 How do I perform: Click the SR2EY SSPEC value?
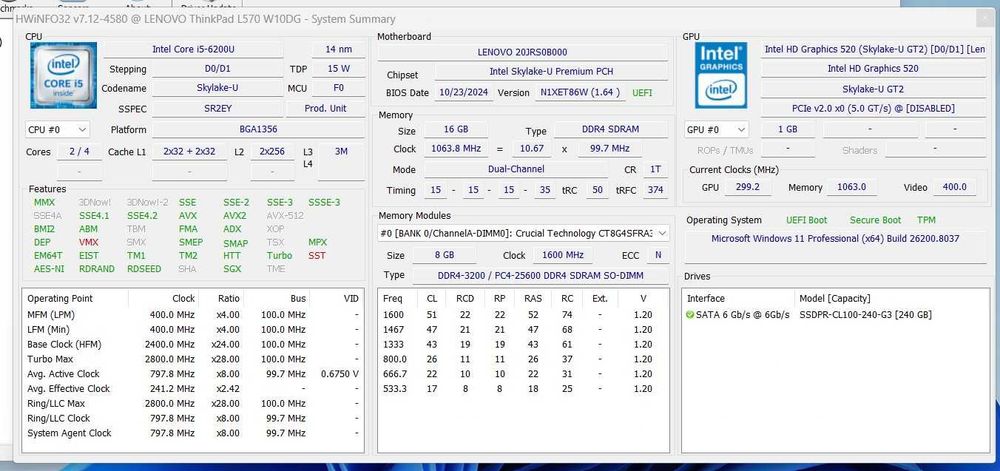217,108
